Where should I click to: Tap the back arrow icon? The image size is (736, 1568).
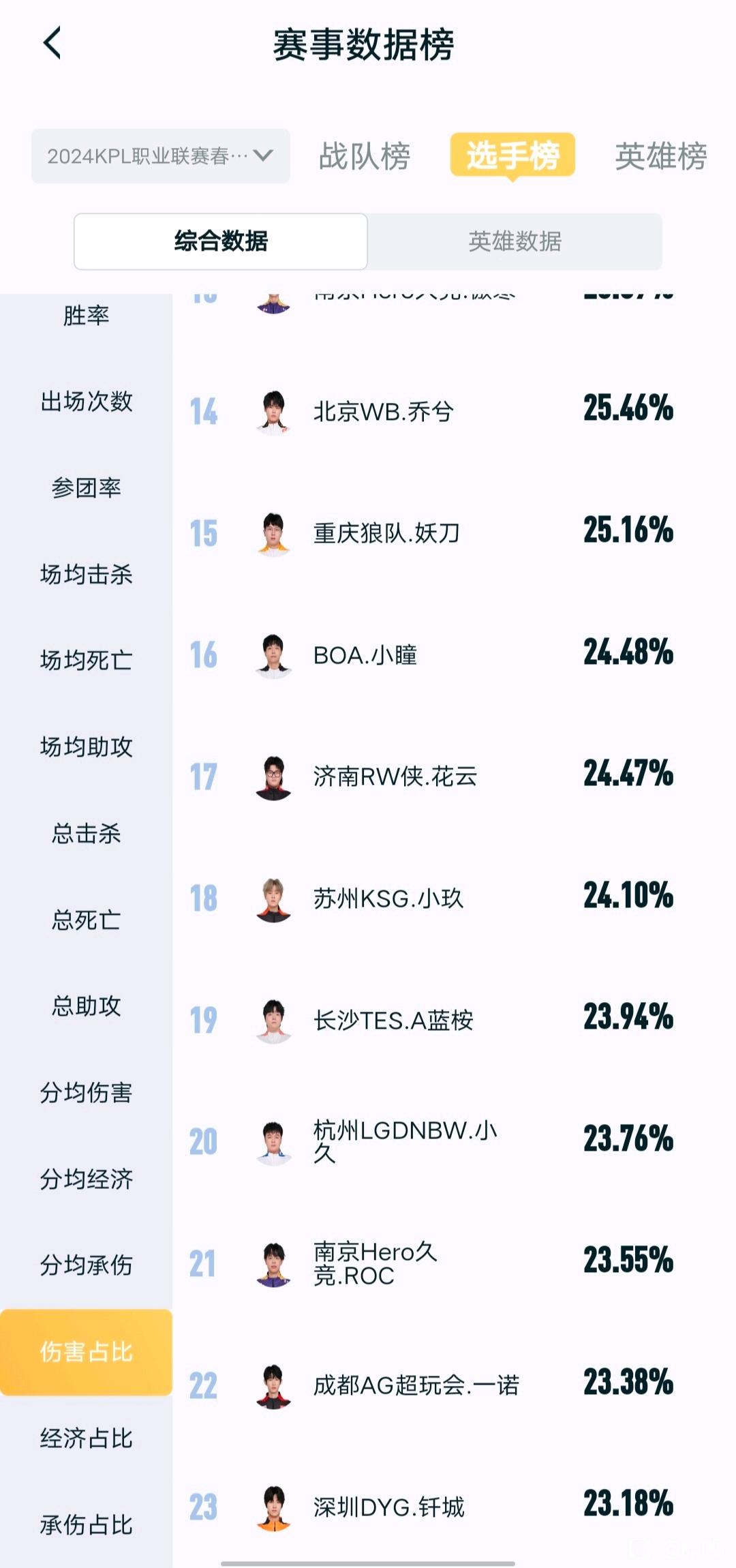52,43
